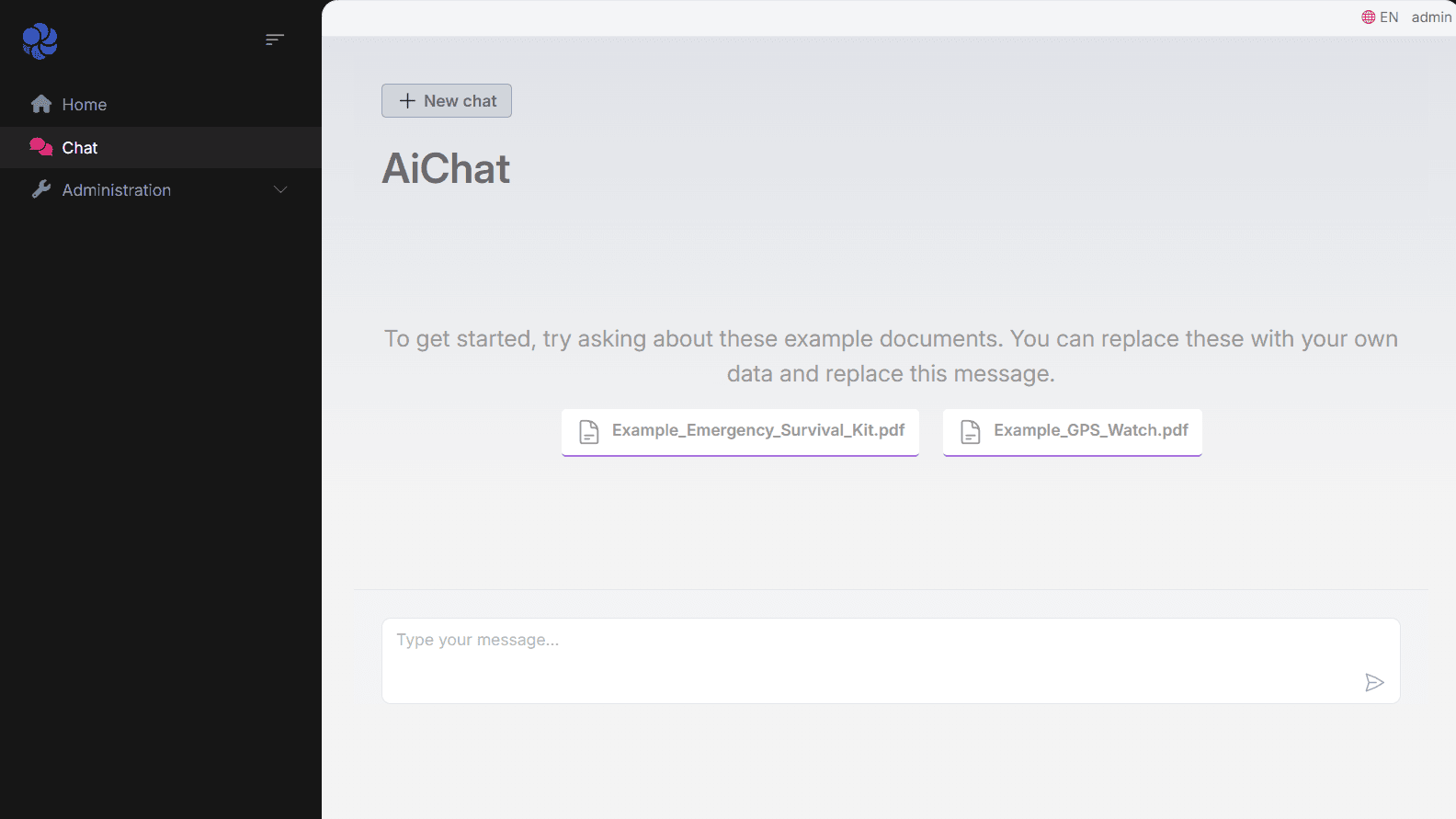Click the Administration wrench icon
Viewport: 1456px width, 819px height.
tap(41, 189)
